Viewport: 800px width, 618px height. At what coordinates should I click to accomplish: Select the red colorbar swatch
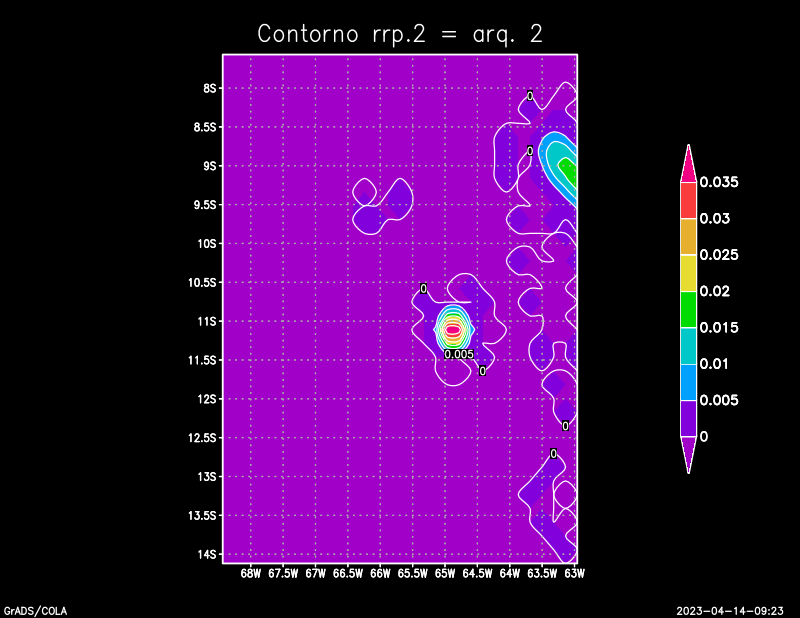coord(688,201)
